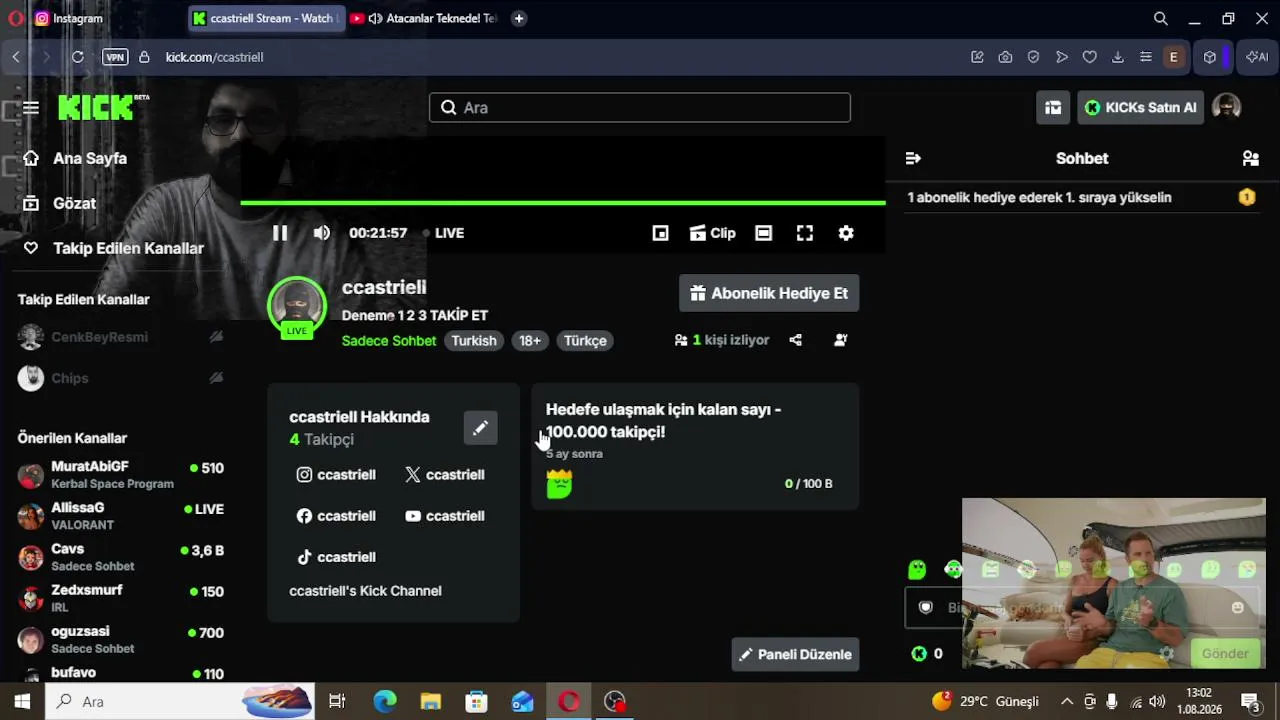1280x720 pixels.
Task: Select the 18+ tag
Action: tap(530, 341)
